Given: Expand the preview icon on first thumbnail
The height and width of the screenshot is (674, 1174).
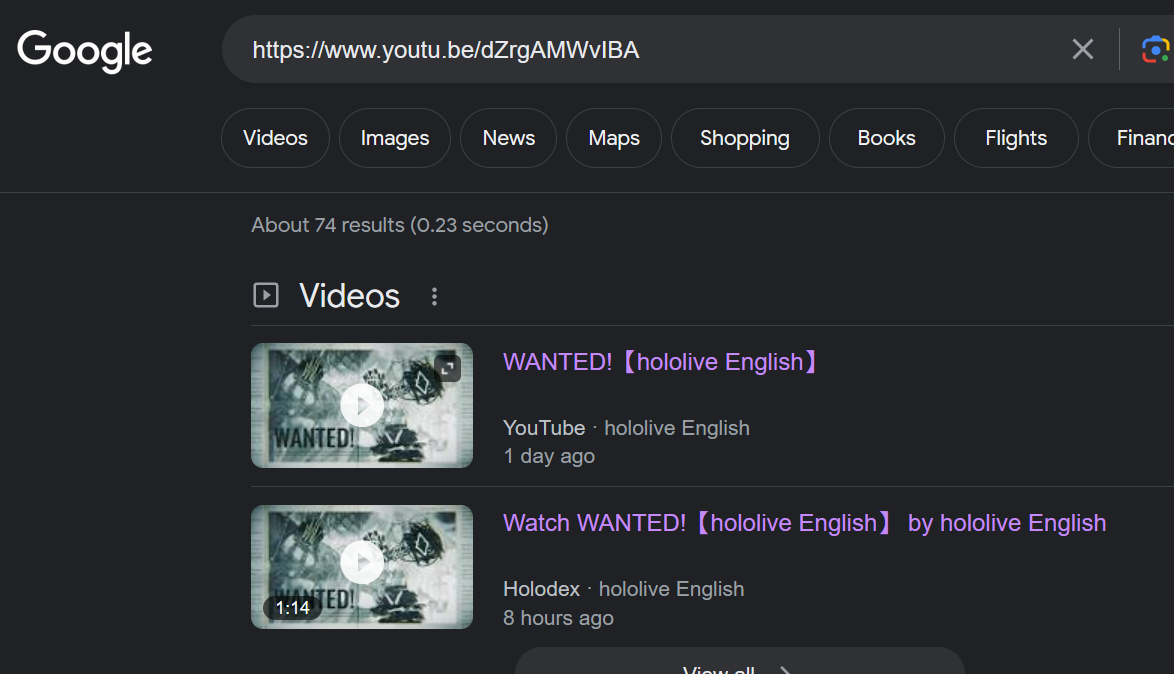Looking at the screenshot, I should point(448,368).
